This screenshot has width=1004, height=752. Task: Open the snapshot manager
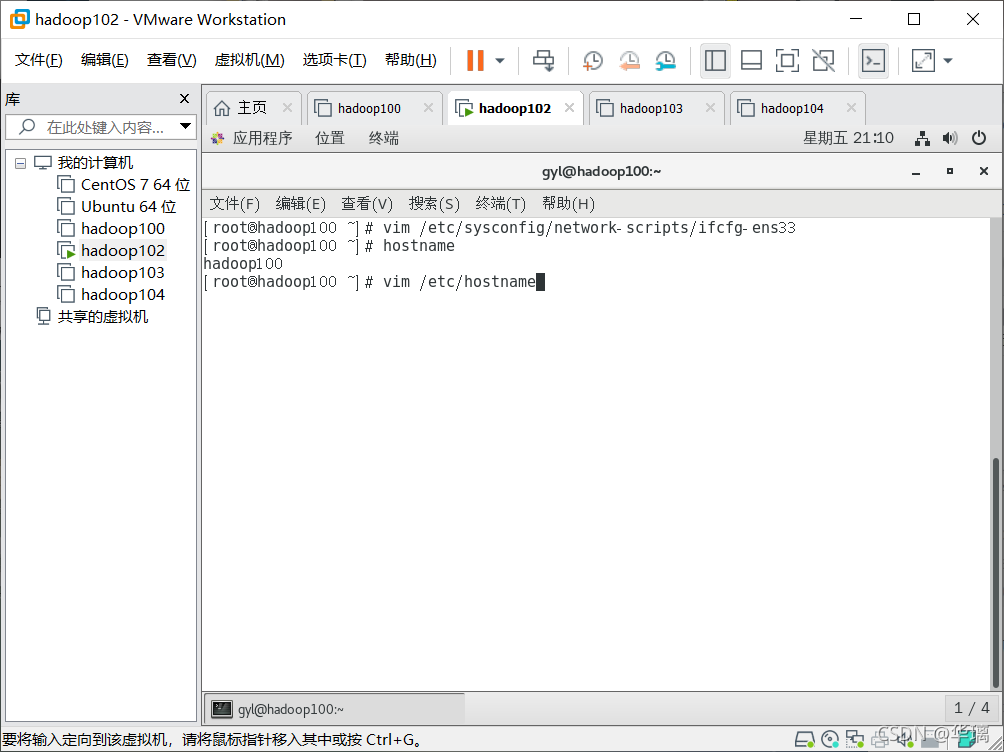point(666,61)
